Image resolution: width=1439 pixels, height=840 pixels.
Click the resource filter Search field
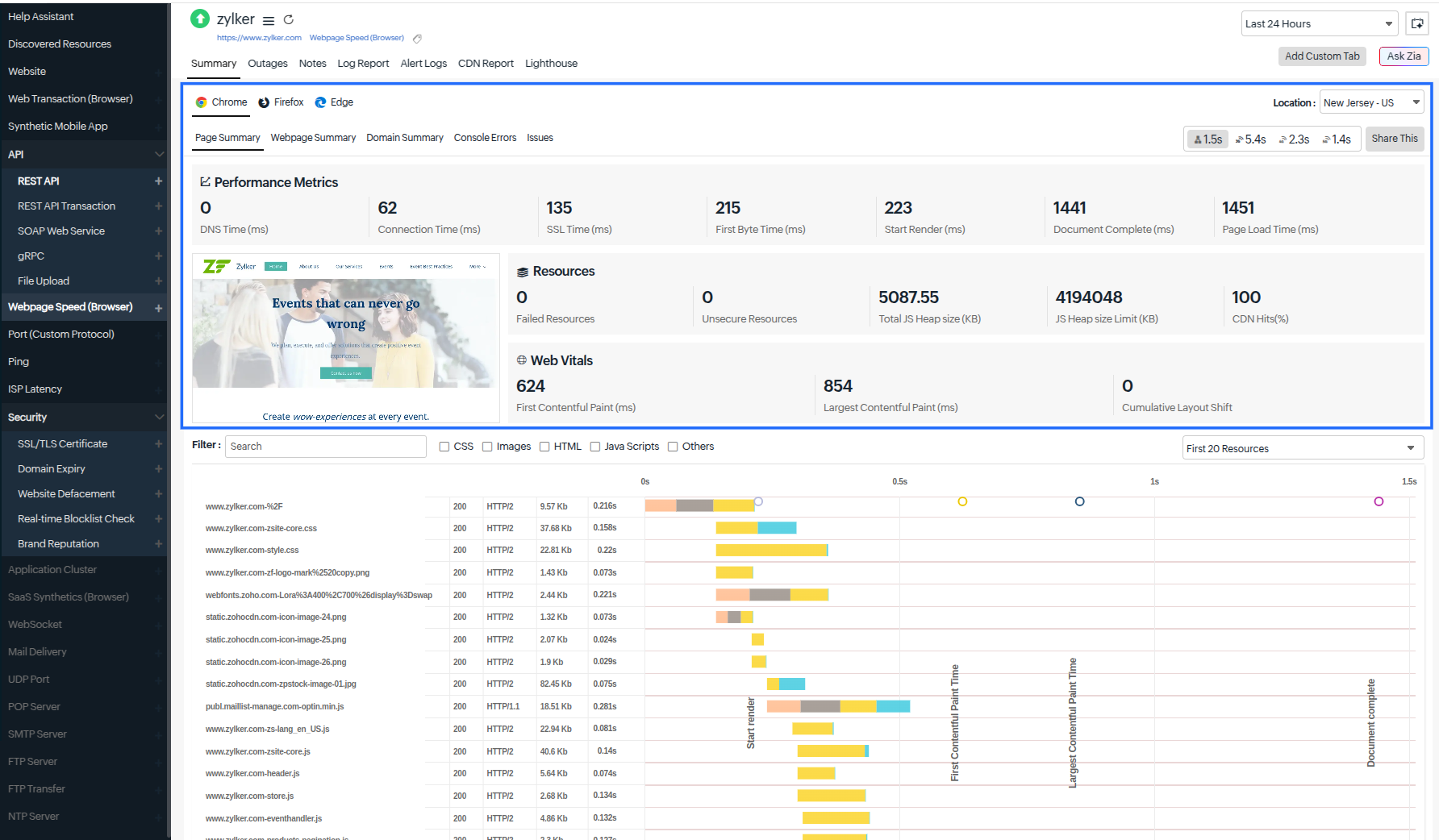pyautogui.click(x=325, y=447)
